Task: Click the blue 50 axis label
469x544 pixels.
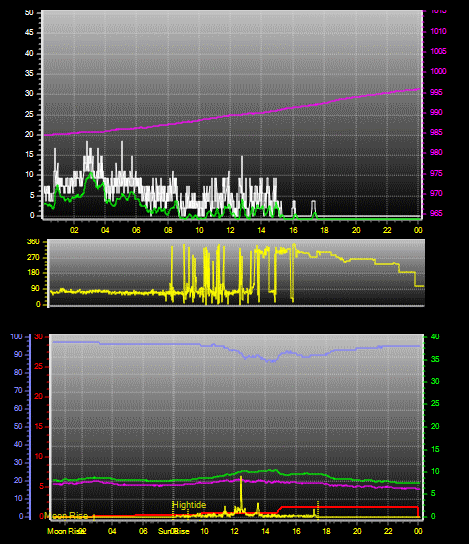Action: coord(18,426)
